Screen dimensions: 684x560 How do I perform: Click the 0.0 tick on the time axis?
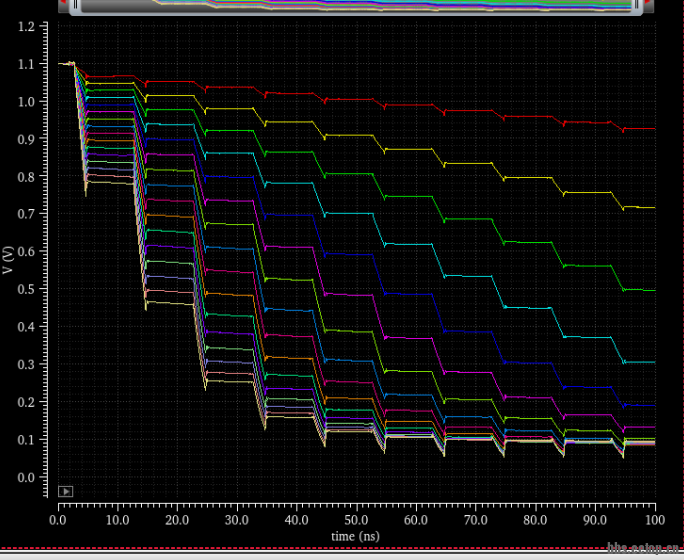(58, 521)
